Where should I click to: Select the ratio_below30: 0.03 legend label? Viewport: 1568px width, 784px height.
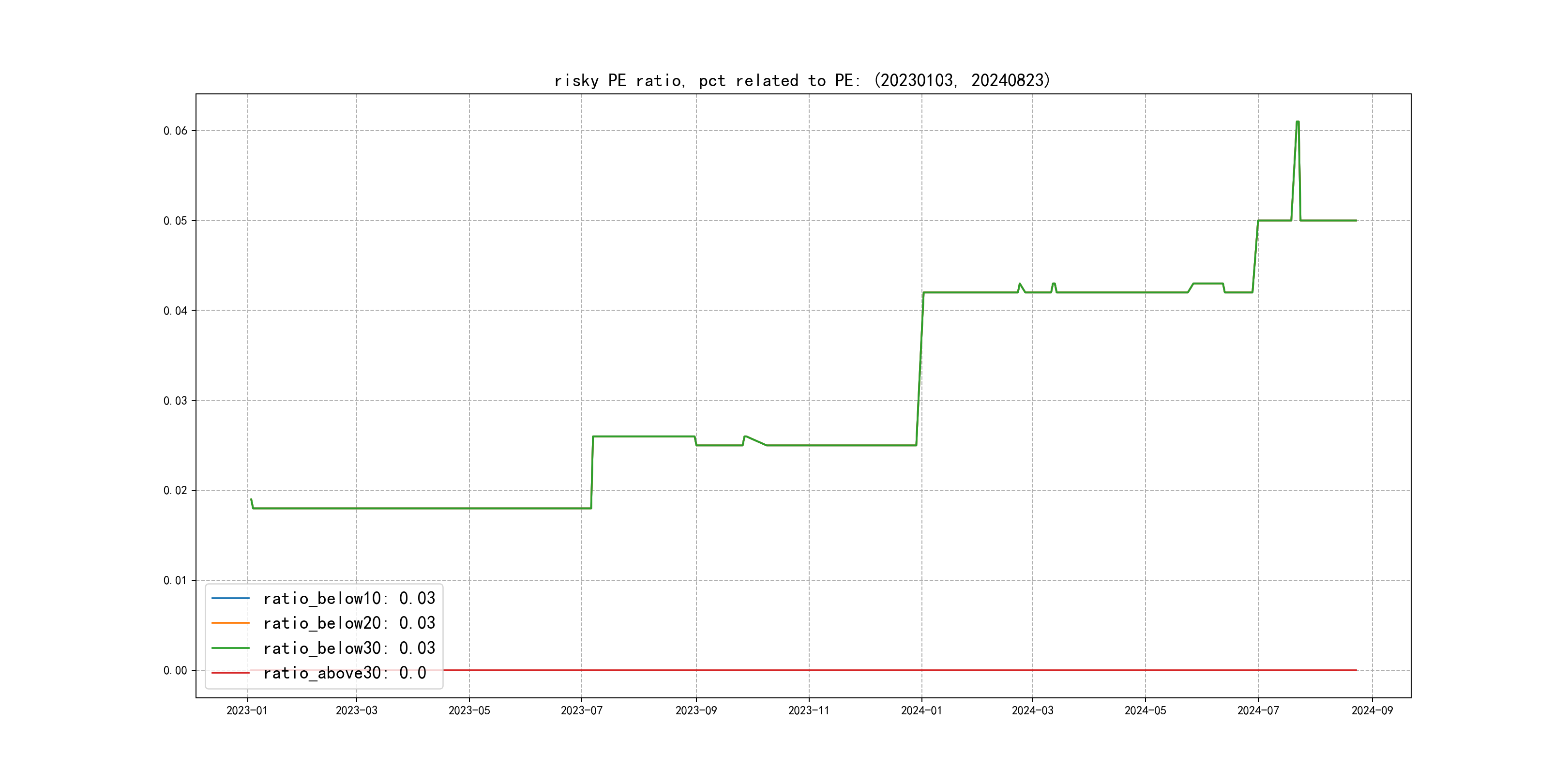pyautogui.click(x=349, y=648)
